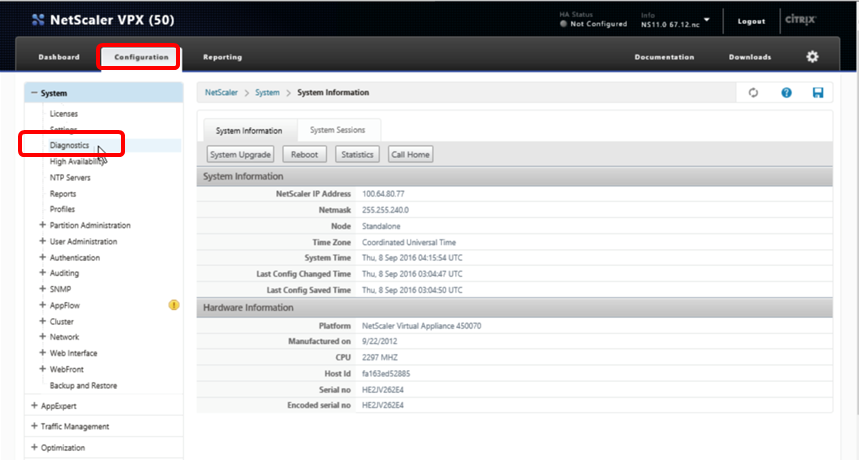Click the HA Status Not Configured indicator
The height and width of the screenshot is (460, 859).
[x=593, y=24]
